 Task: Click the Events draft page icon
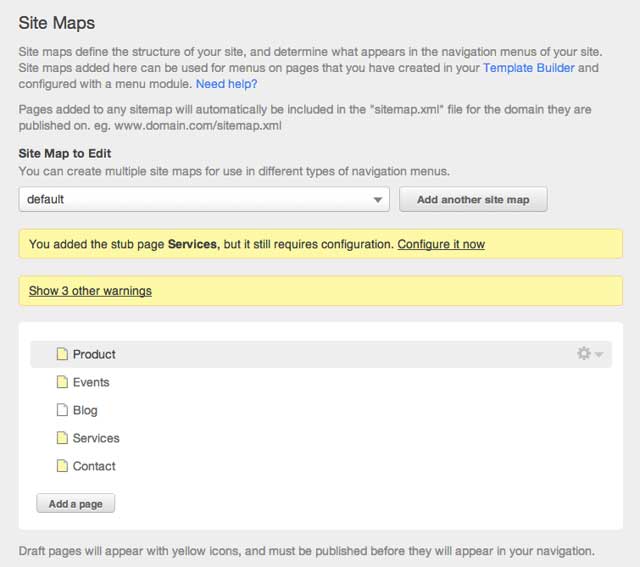pyautogui.click(x=62, y=382)
